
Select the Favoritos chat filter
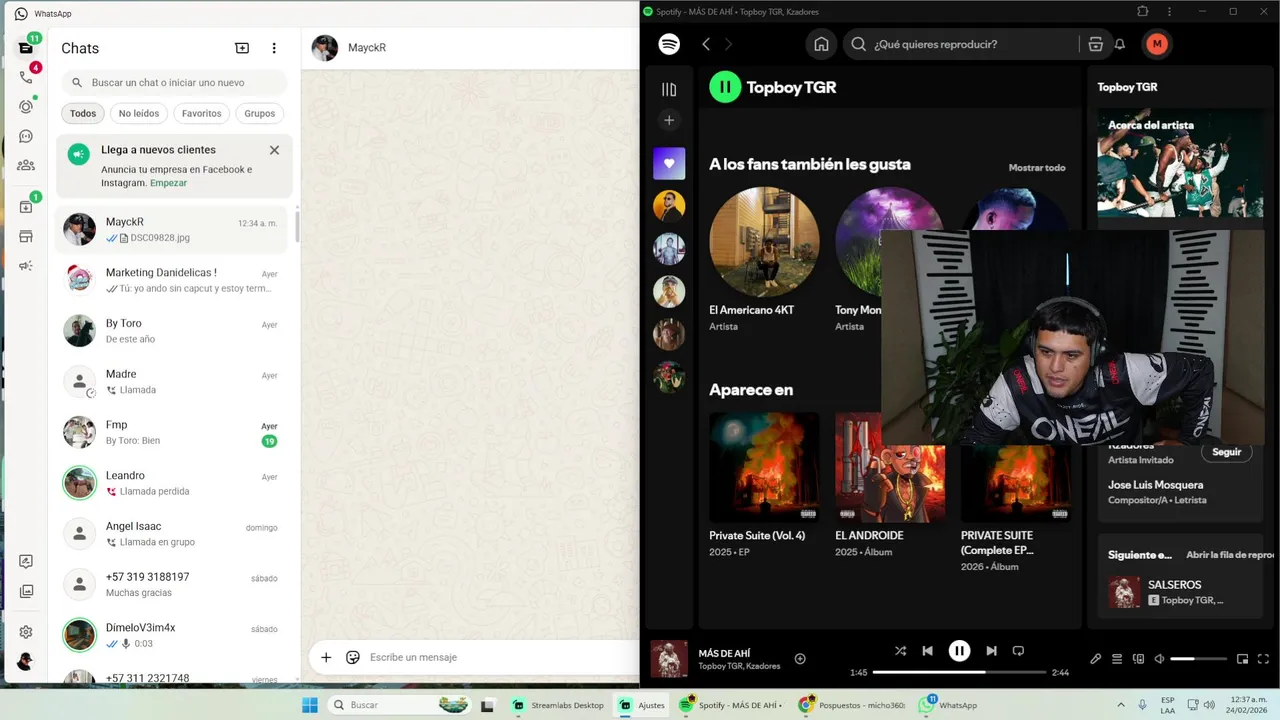(x=201, y=113)
